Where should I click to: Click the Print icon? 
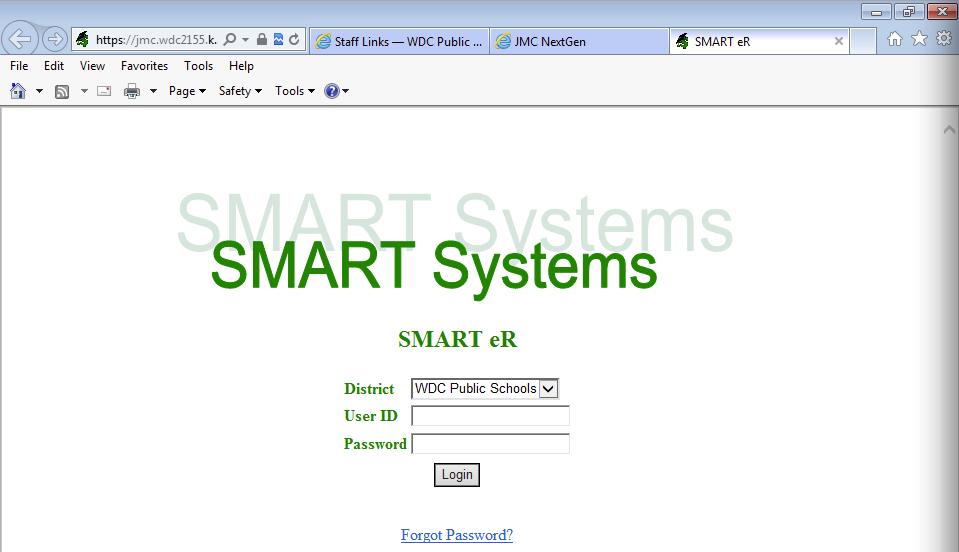(131, 92)
